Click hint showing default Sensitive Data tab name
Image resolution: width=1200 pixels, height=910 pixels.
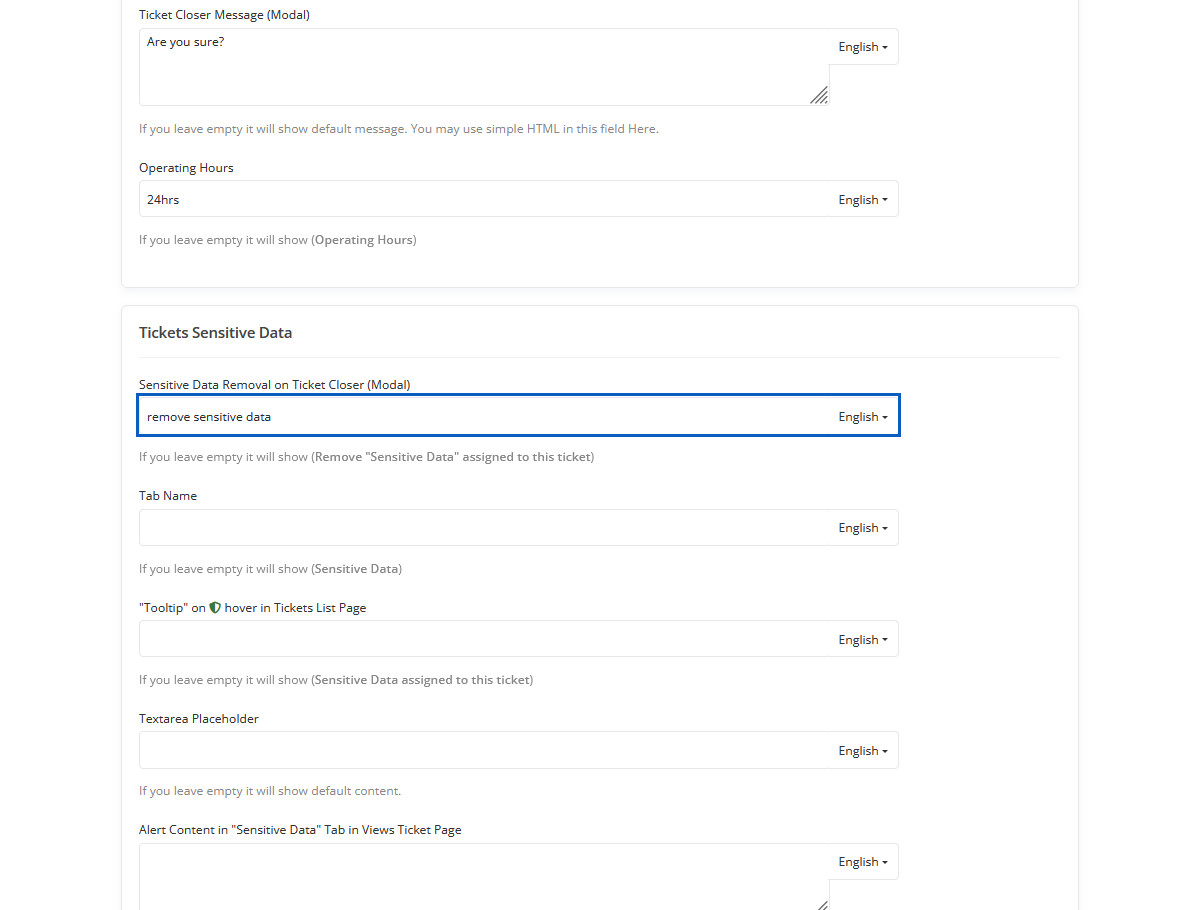click(270, 568)
